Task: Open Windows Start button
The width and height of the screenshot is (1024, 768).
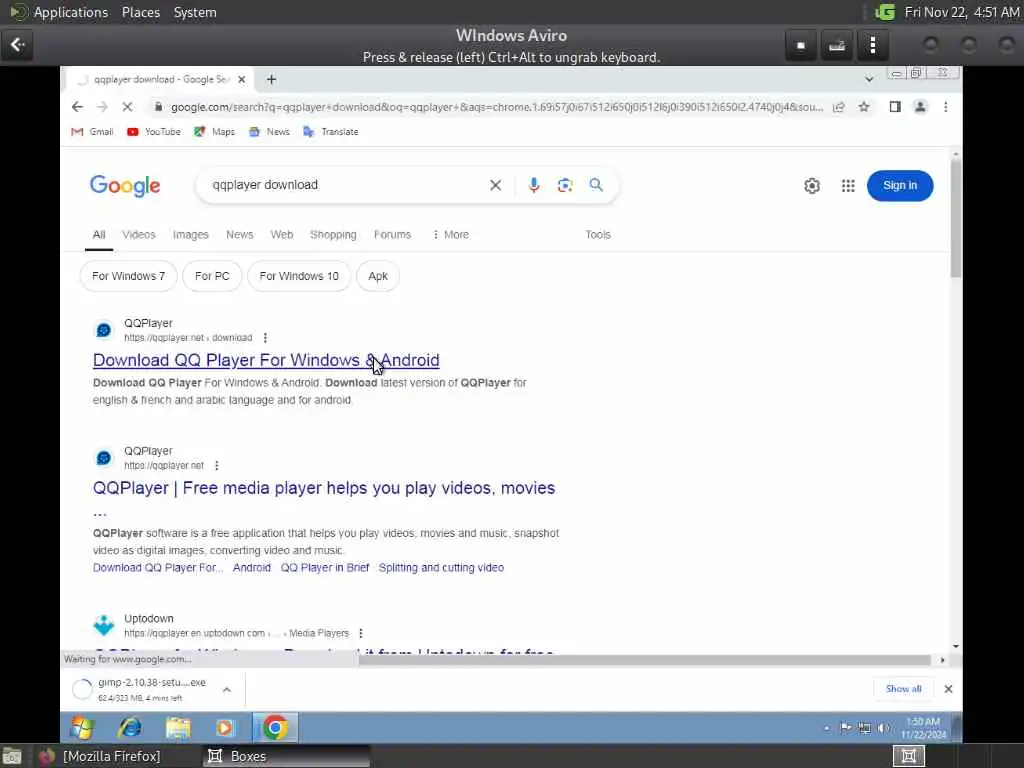Action: pos(82,727)
